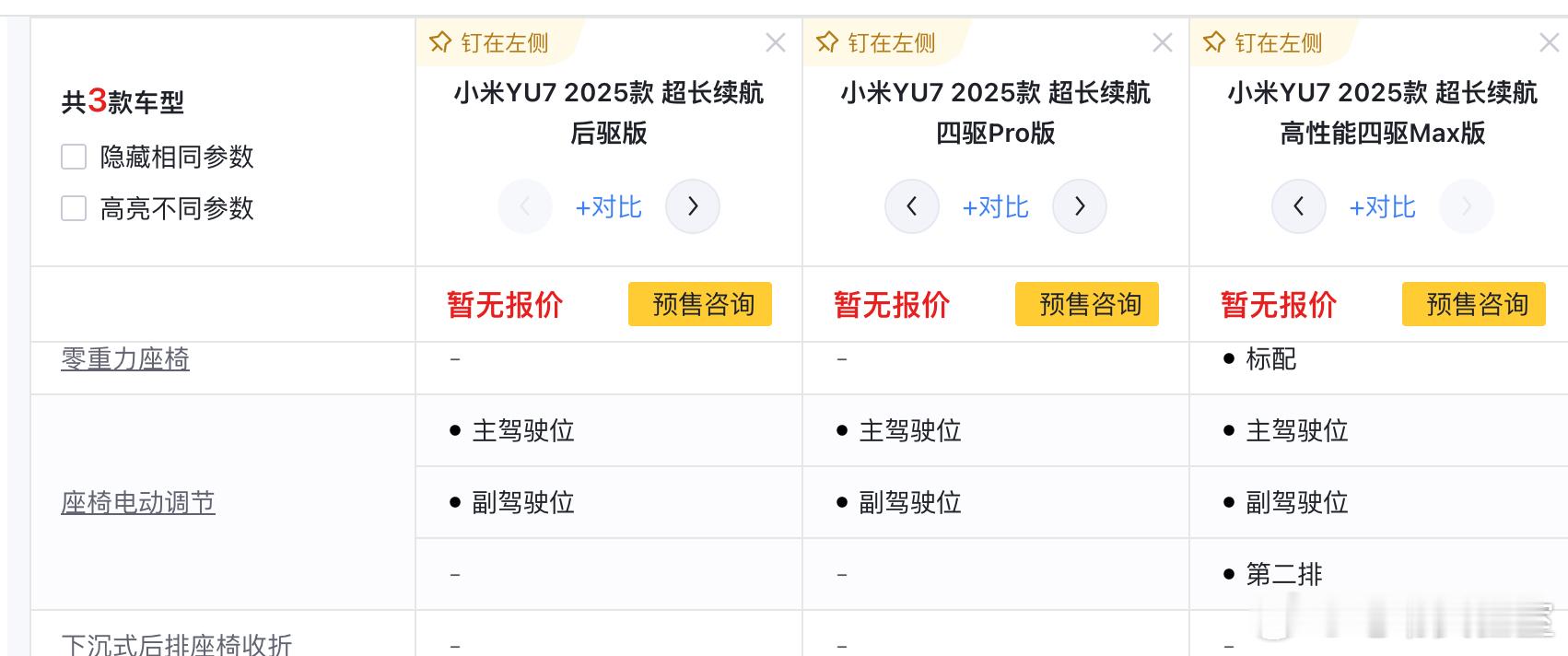Move 四驱Pro版 column right with arrow
Viewport: 1568px width, 656px height.
pyautogui.click(x=1080, y=206)
